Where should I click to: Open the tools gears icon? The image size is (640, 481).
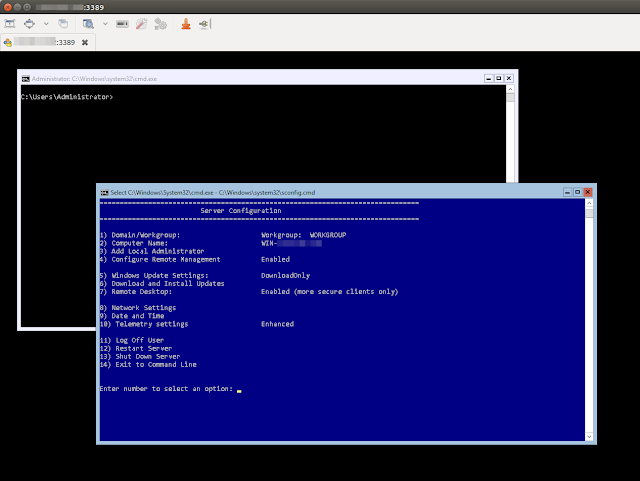pyautogui.click(x=159, y=23)
